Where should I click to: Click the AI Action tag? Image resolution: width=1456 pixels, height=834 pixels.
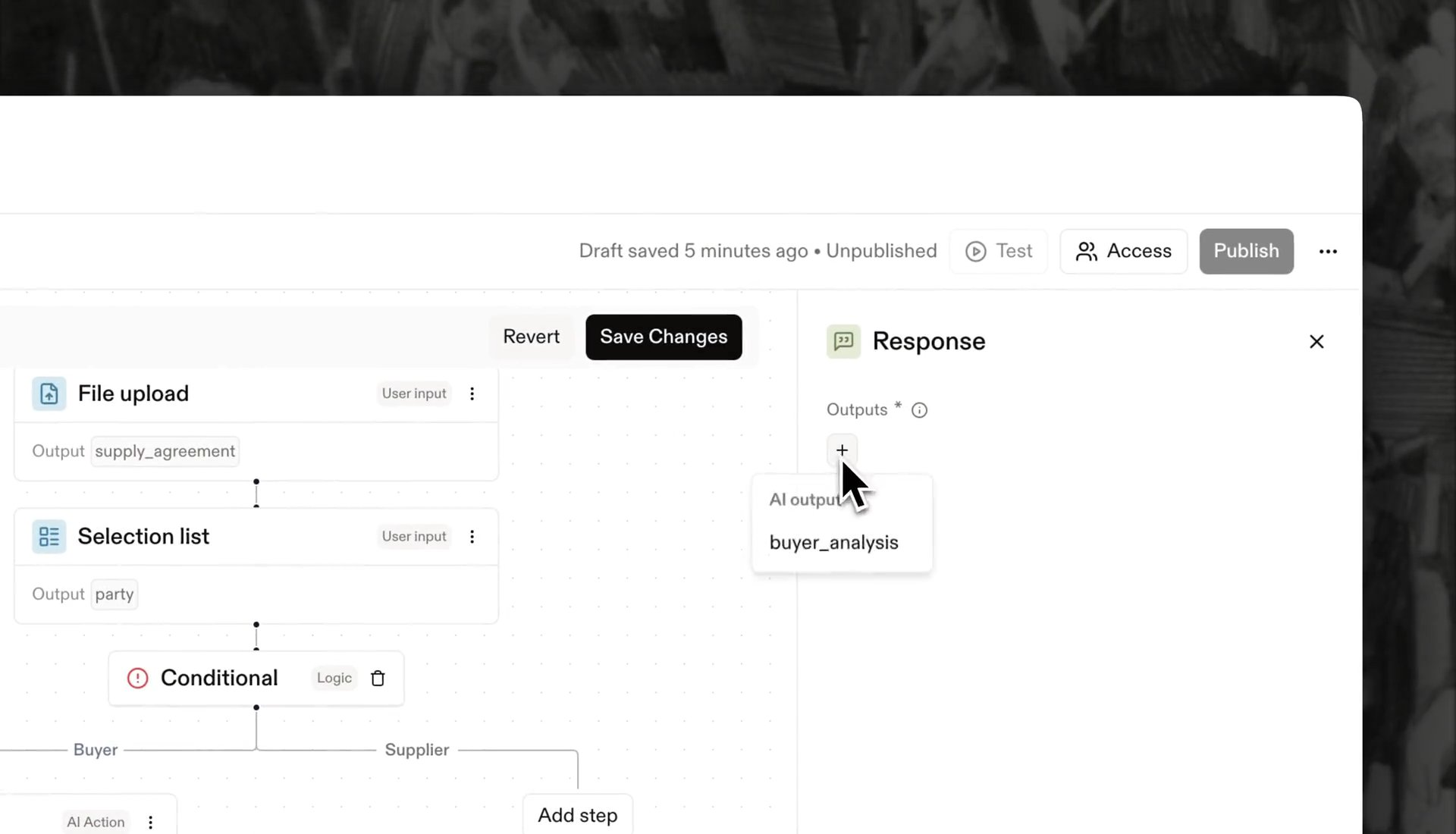(x=96, y=822)
